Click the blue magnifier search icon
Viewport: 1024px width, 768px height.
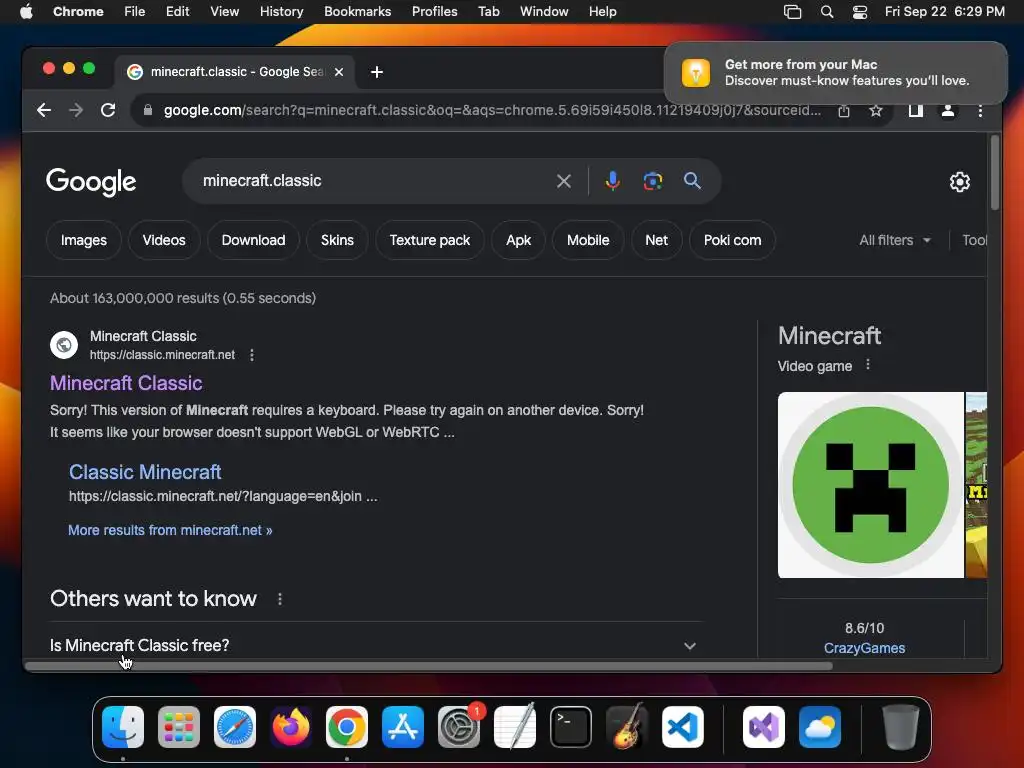click(692, 181)
